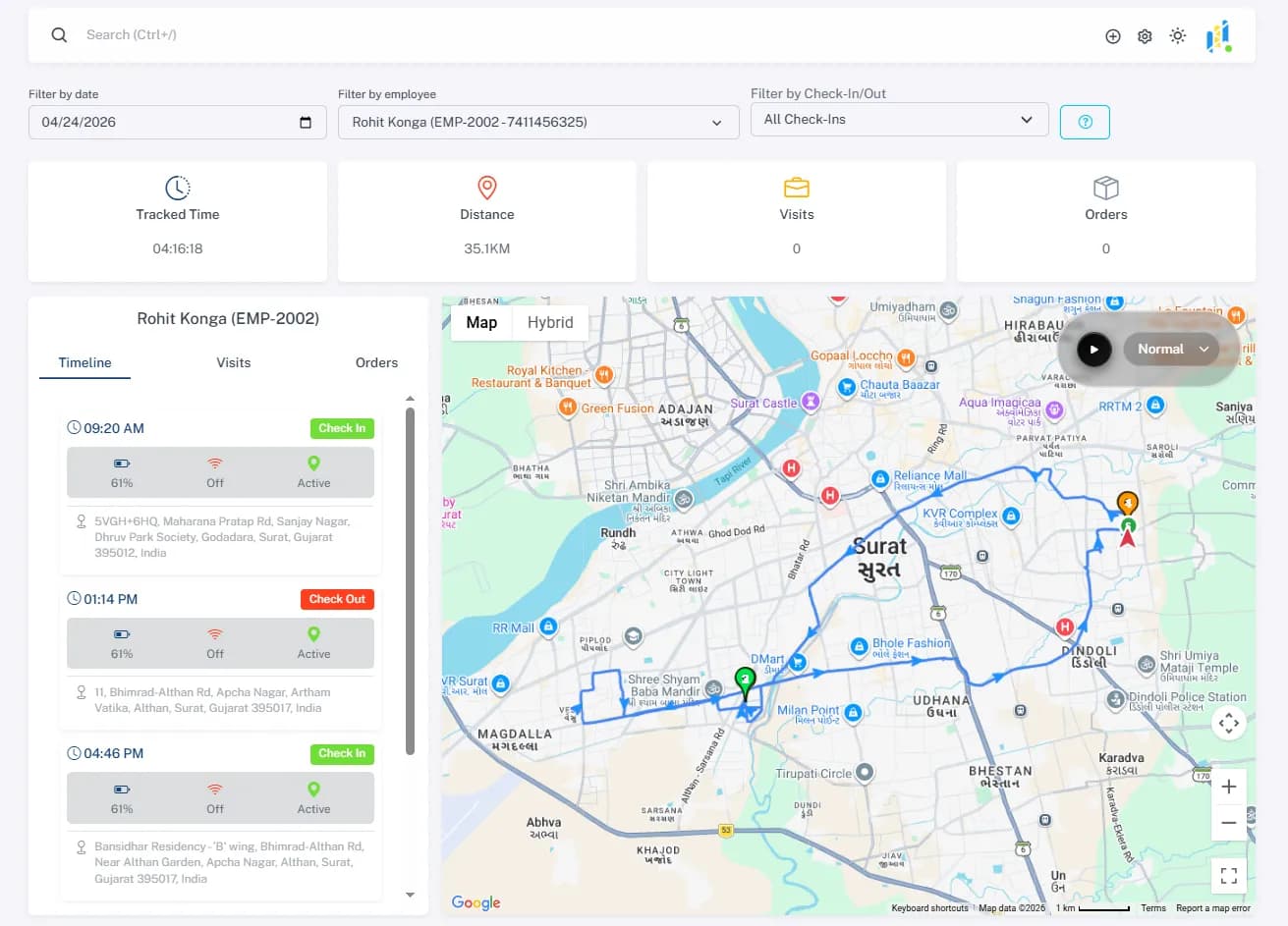1288x926 pixels.
Task: Click the KVR Complex map pin
Action: [x=1011, y=516]
